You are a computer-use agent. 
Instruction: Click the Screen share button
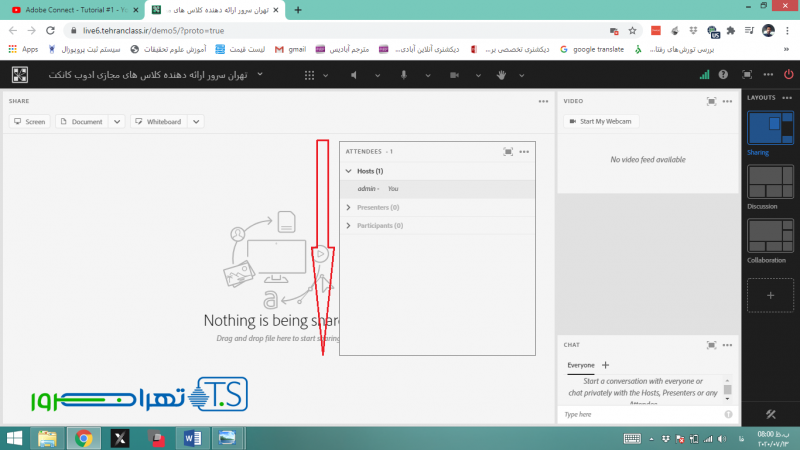pos(30,122)
